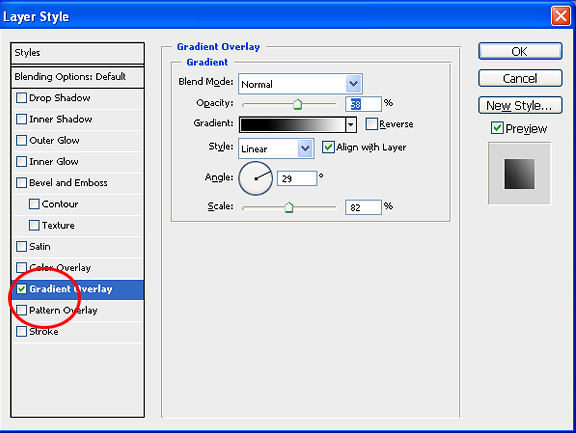Open the Style Linear dropdown
Screen dimensions: 576x433
click(x=305, y=149)
